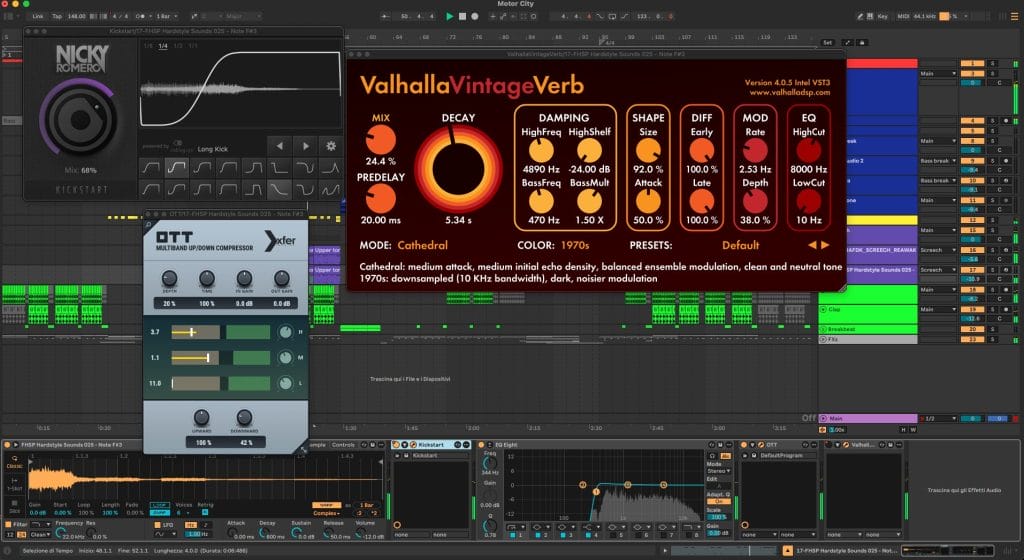
Task: Toggle the sampler Filter on/off switch
Action: coord(8,524)
